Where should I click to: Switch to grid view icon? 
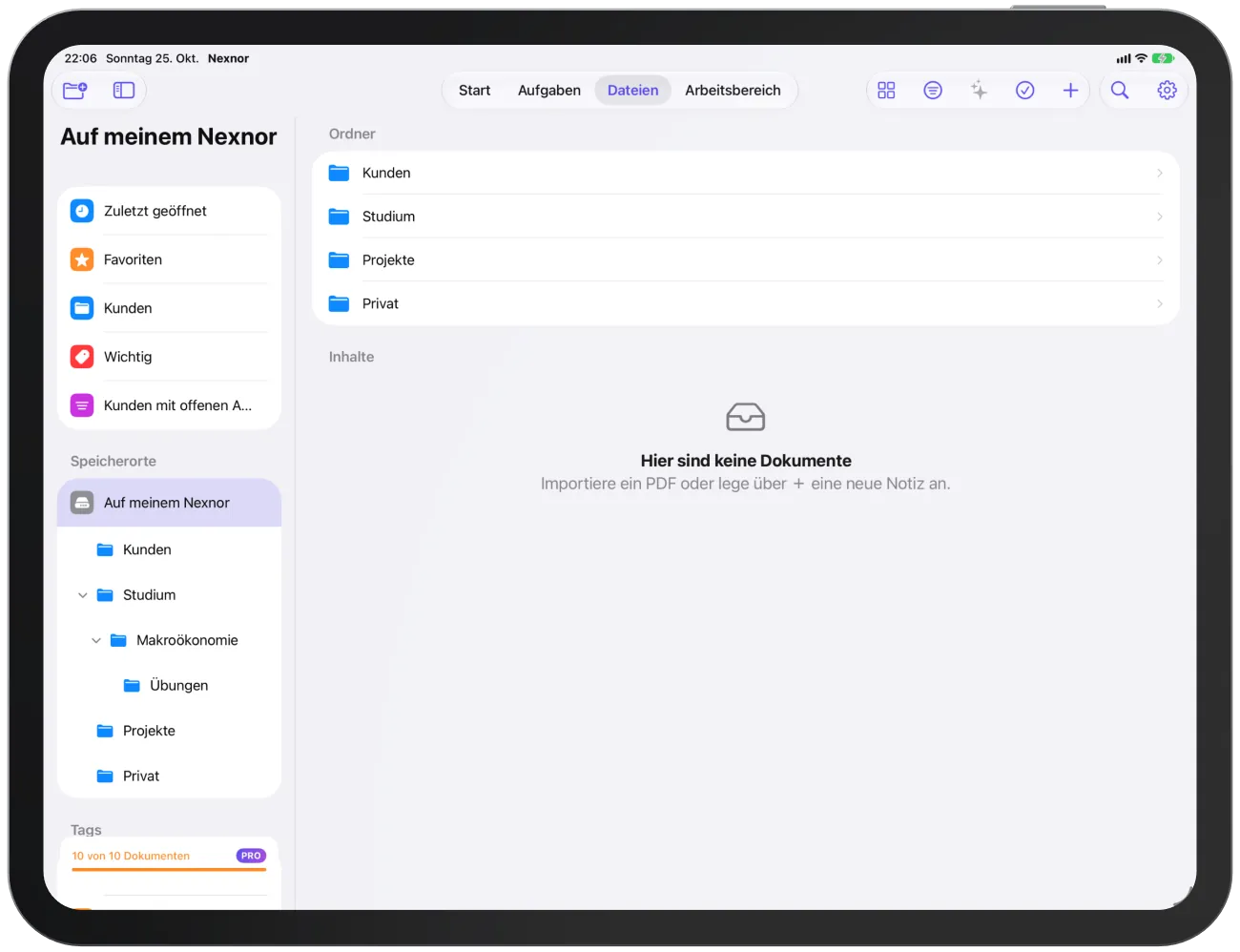coord(886,91)
